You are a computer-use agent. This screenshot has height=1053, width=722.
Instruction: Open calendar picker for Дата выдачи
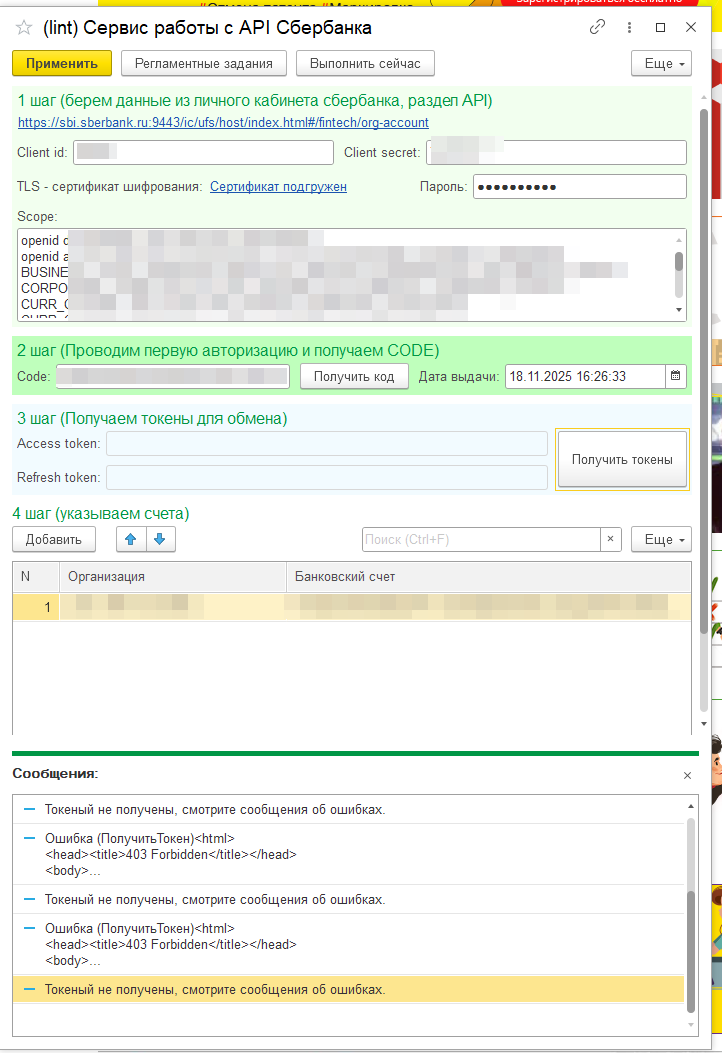point(676,376)
